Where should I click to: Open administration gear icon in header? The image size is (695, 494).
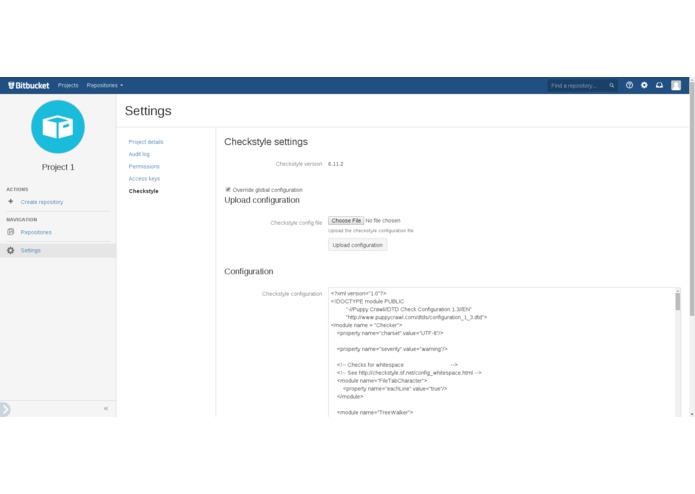click(x=644, y=85)
